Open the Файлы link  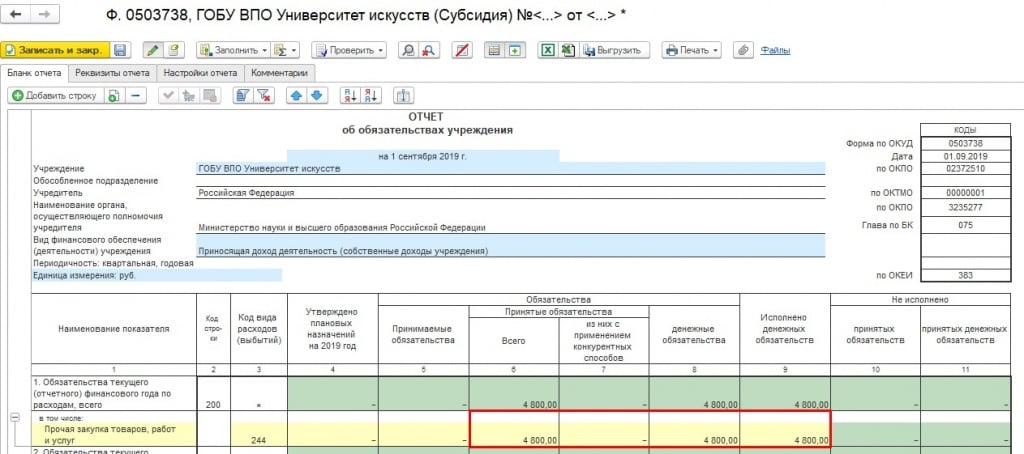[775, 50]
